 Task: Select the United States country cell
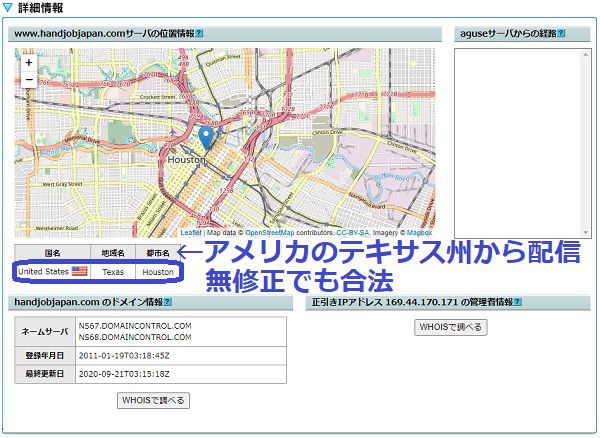(52, 272)
